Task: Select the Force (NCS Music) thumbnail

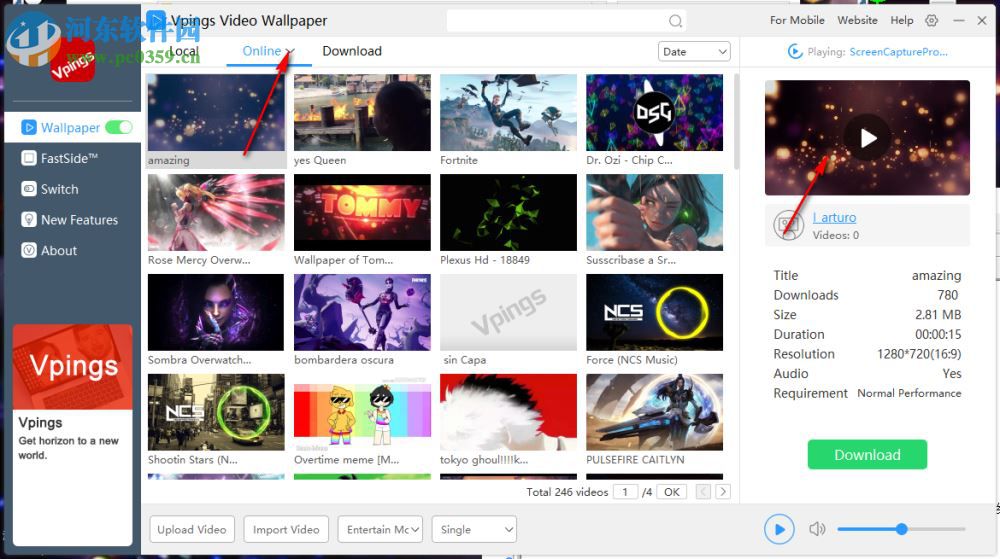Action: [x=654, y=312]
